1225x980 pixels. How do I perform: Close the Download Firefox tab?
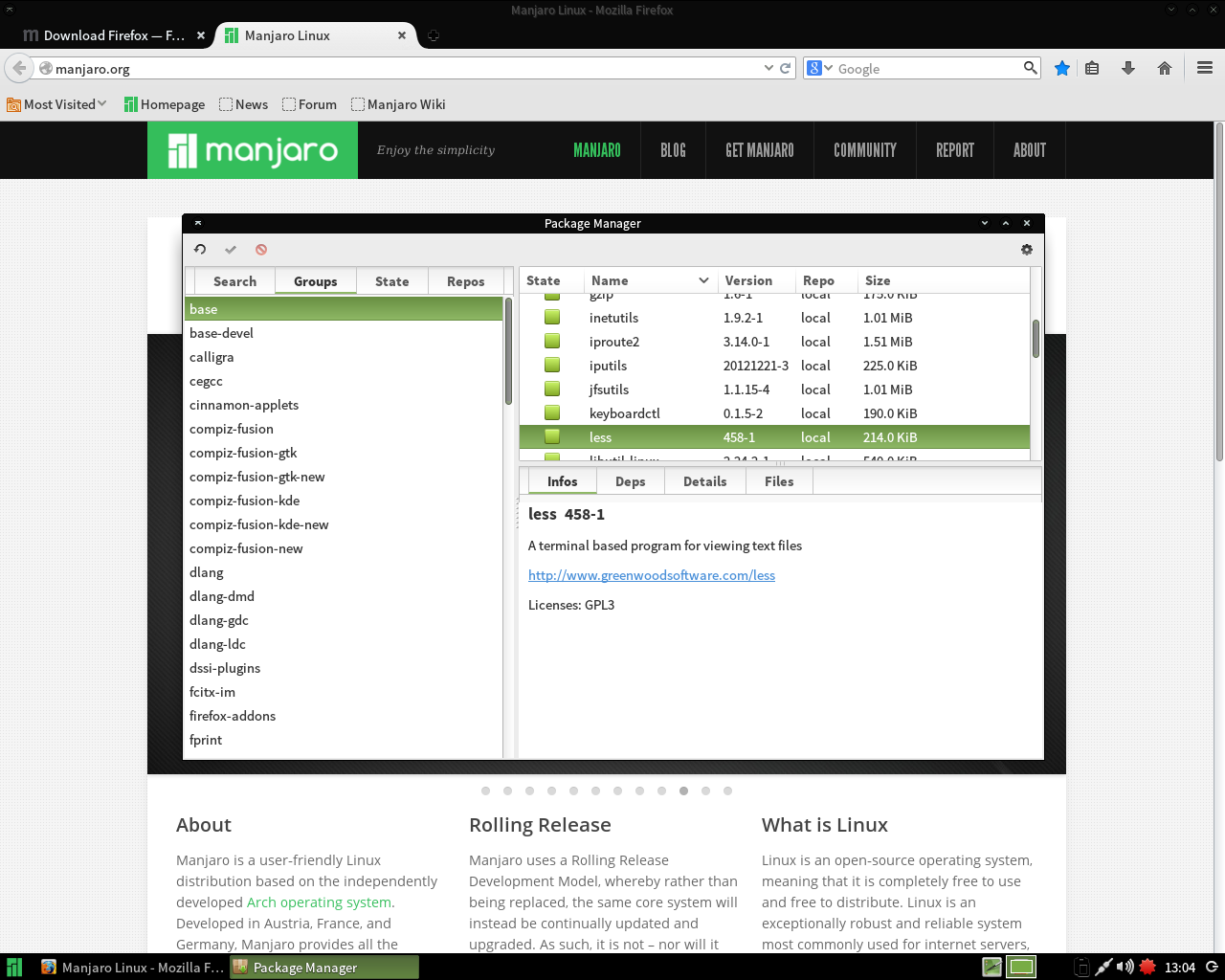coord(201,35)
